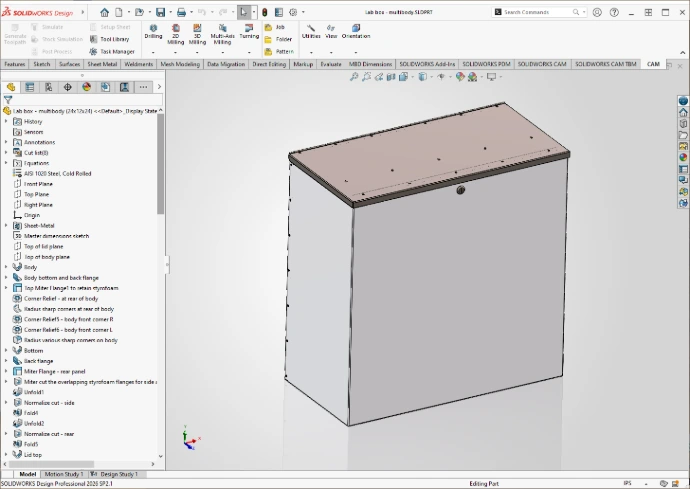Switch to ConfigurationManager panel tab
690x489 pixels.
pos(48,87)
